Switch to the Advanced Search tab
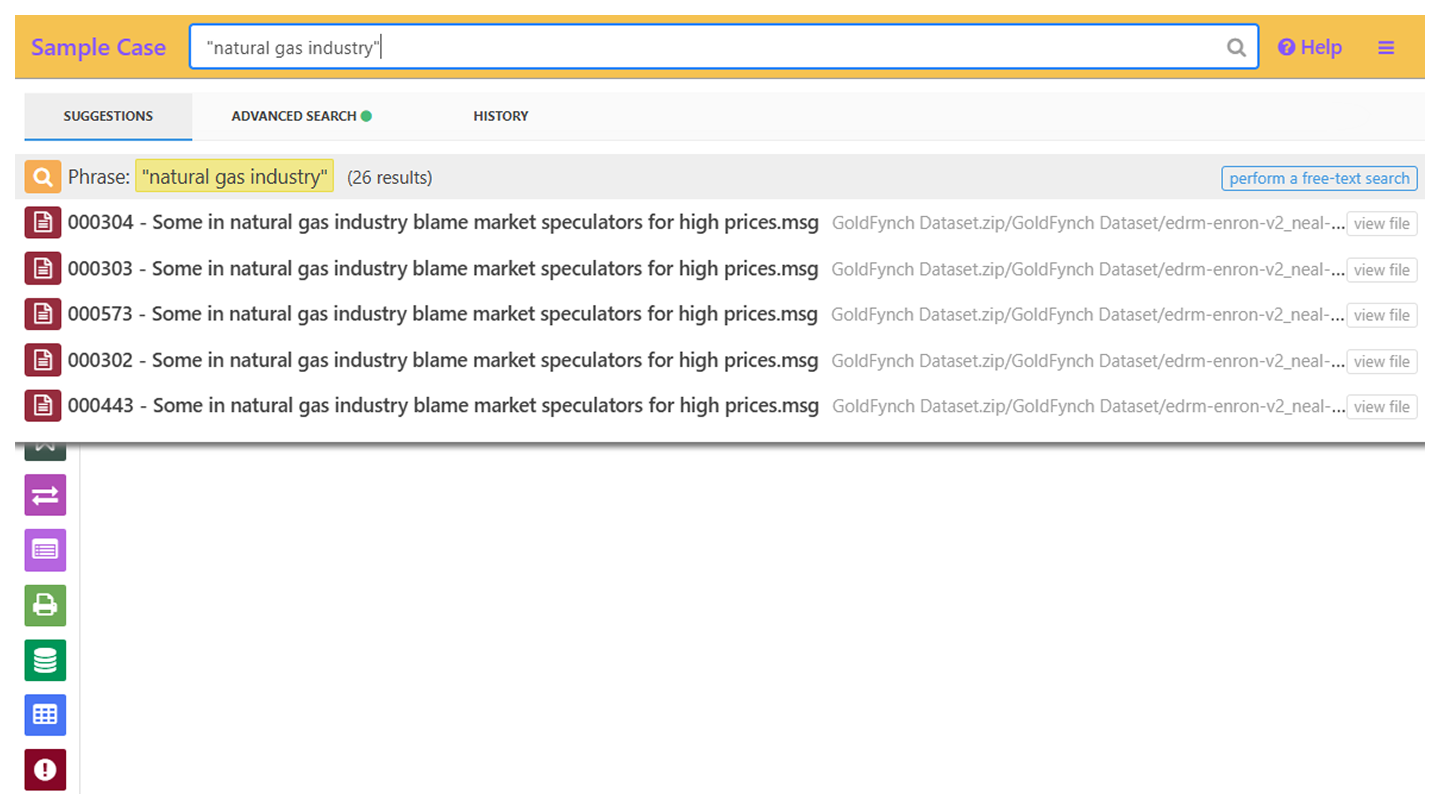This screenshot has width=1440, height=804. pos(300,116)
